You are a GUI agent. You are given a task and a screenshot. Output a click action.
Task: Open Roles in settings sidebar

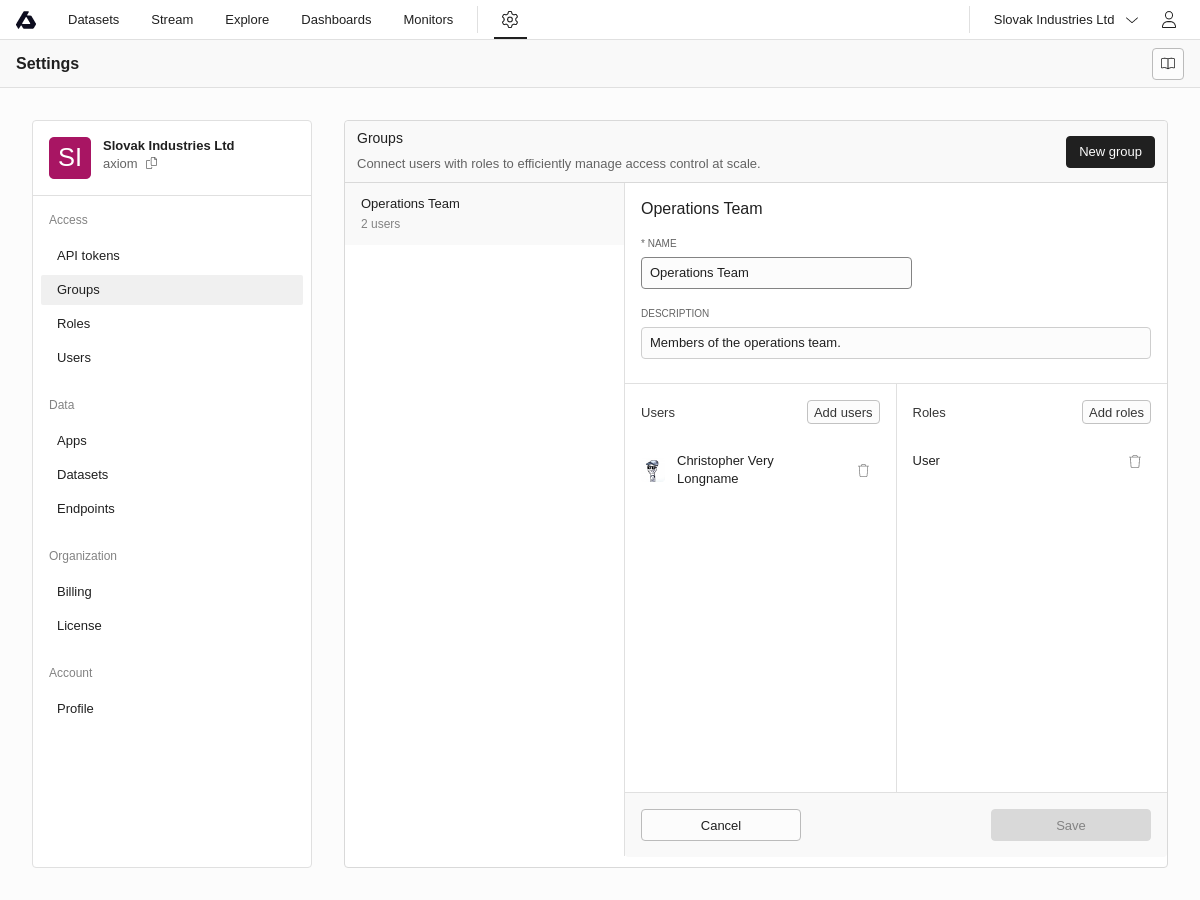(x=73, y=324)
